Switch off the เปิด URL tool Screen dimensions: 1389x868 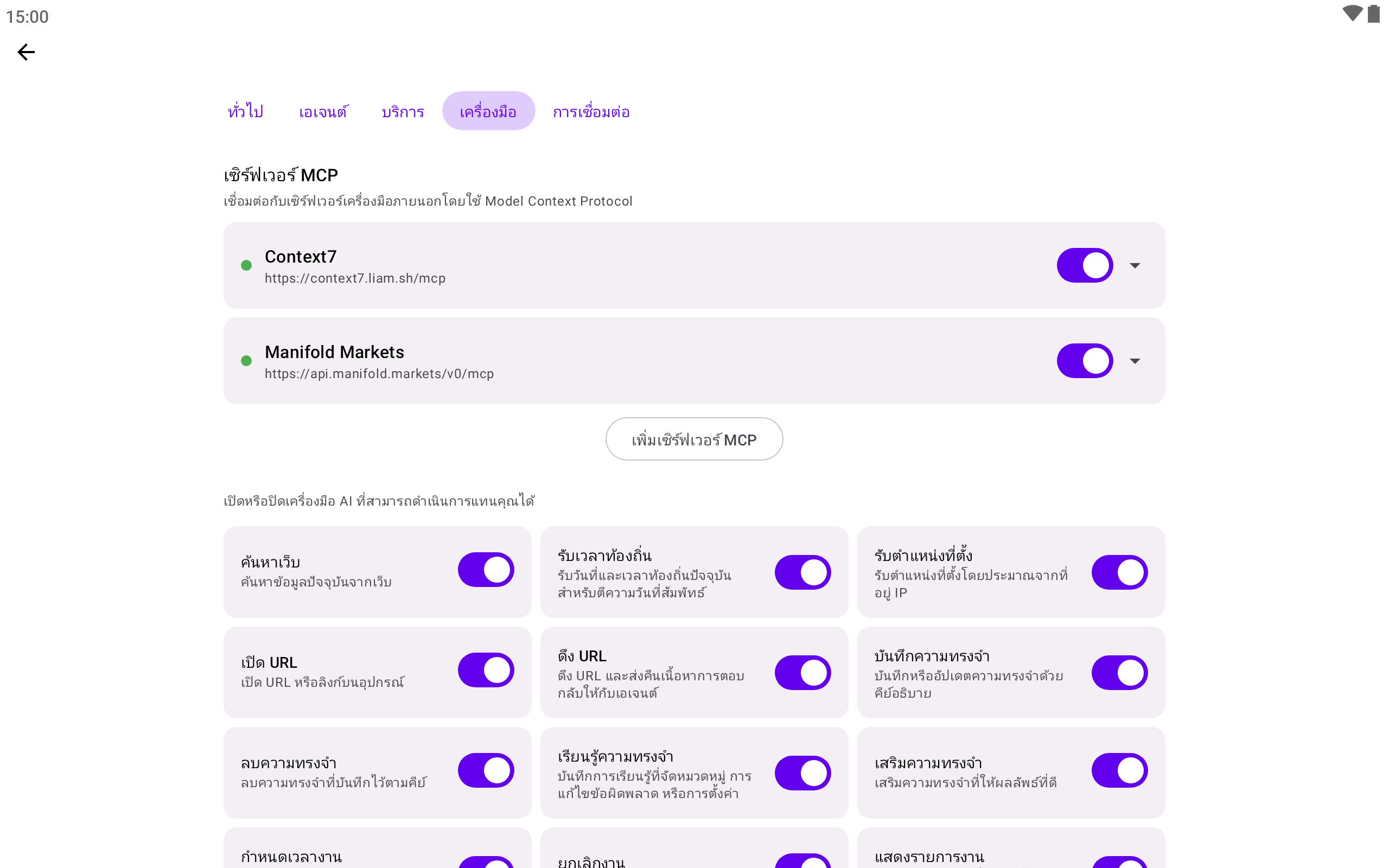[486, 670]
